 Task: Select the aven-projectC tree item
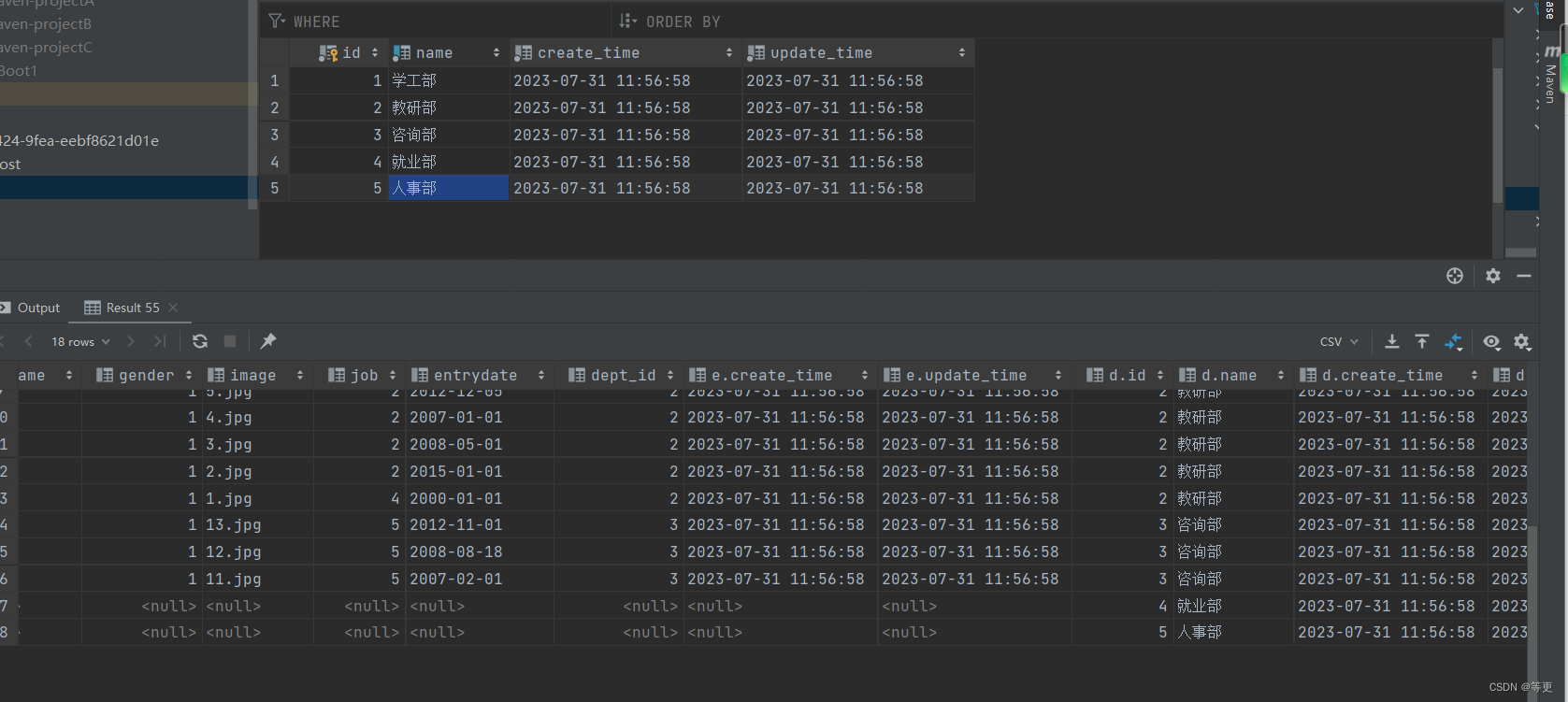point(46,47)
